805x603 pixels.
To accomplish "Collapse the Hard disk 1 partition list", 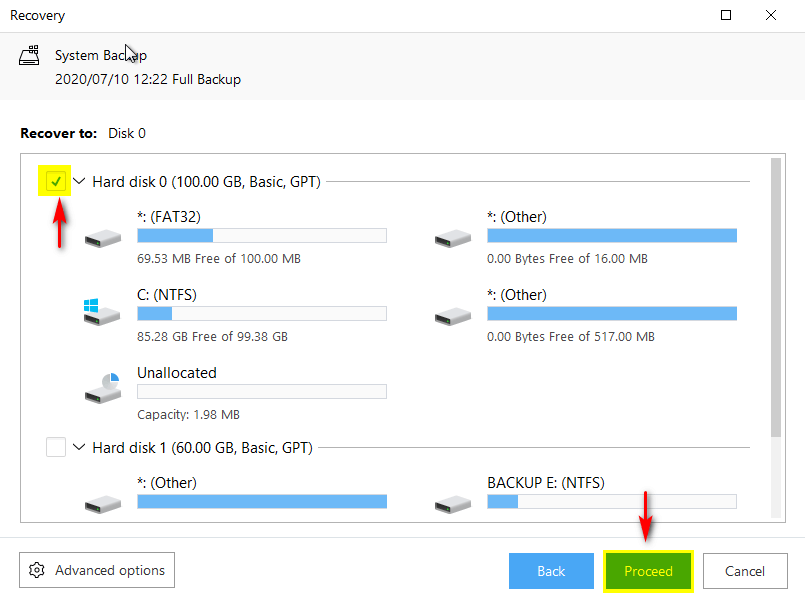I will point(79,448).
